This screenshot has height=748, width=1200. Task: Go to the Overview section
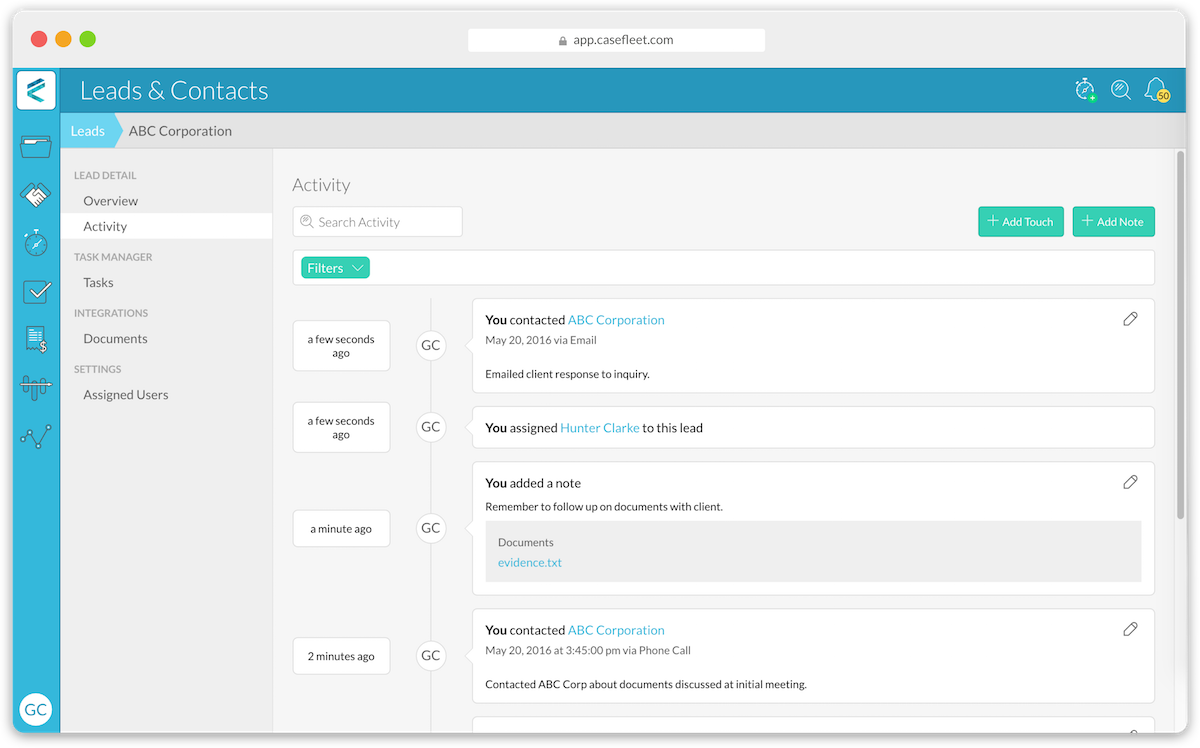[x=111, y=201]
